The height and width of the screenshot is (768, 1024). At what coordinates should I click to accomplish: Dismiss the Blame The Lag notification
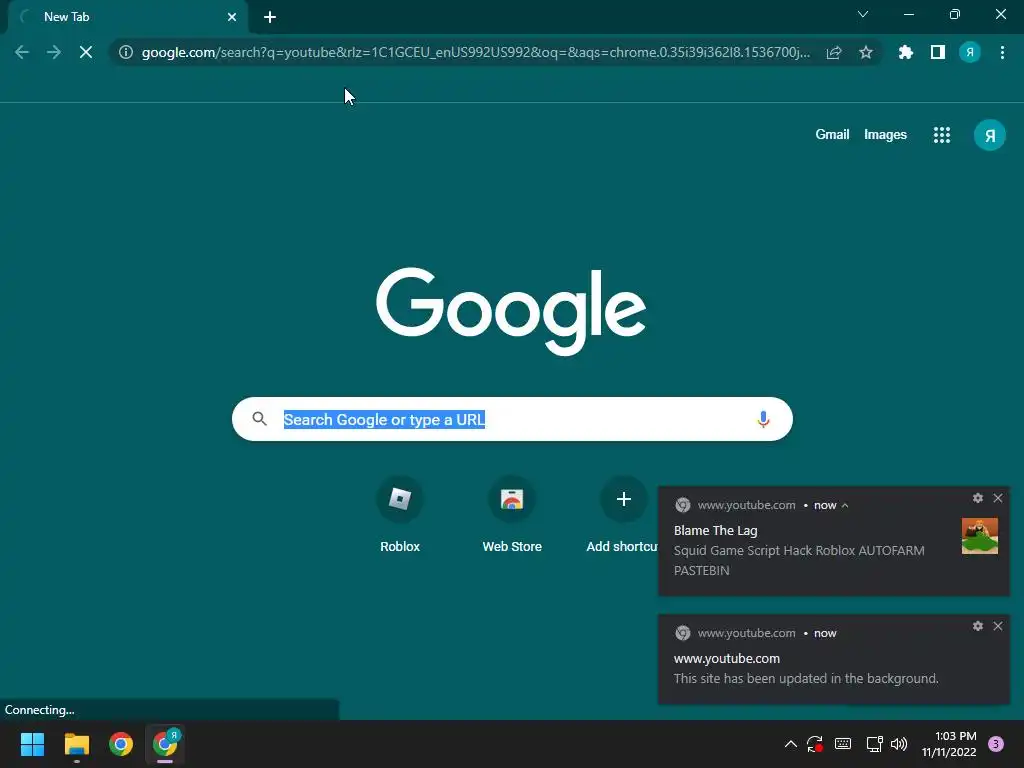click(998, 498)
